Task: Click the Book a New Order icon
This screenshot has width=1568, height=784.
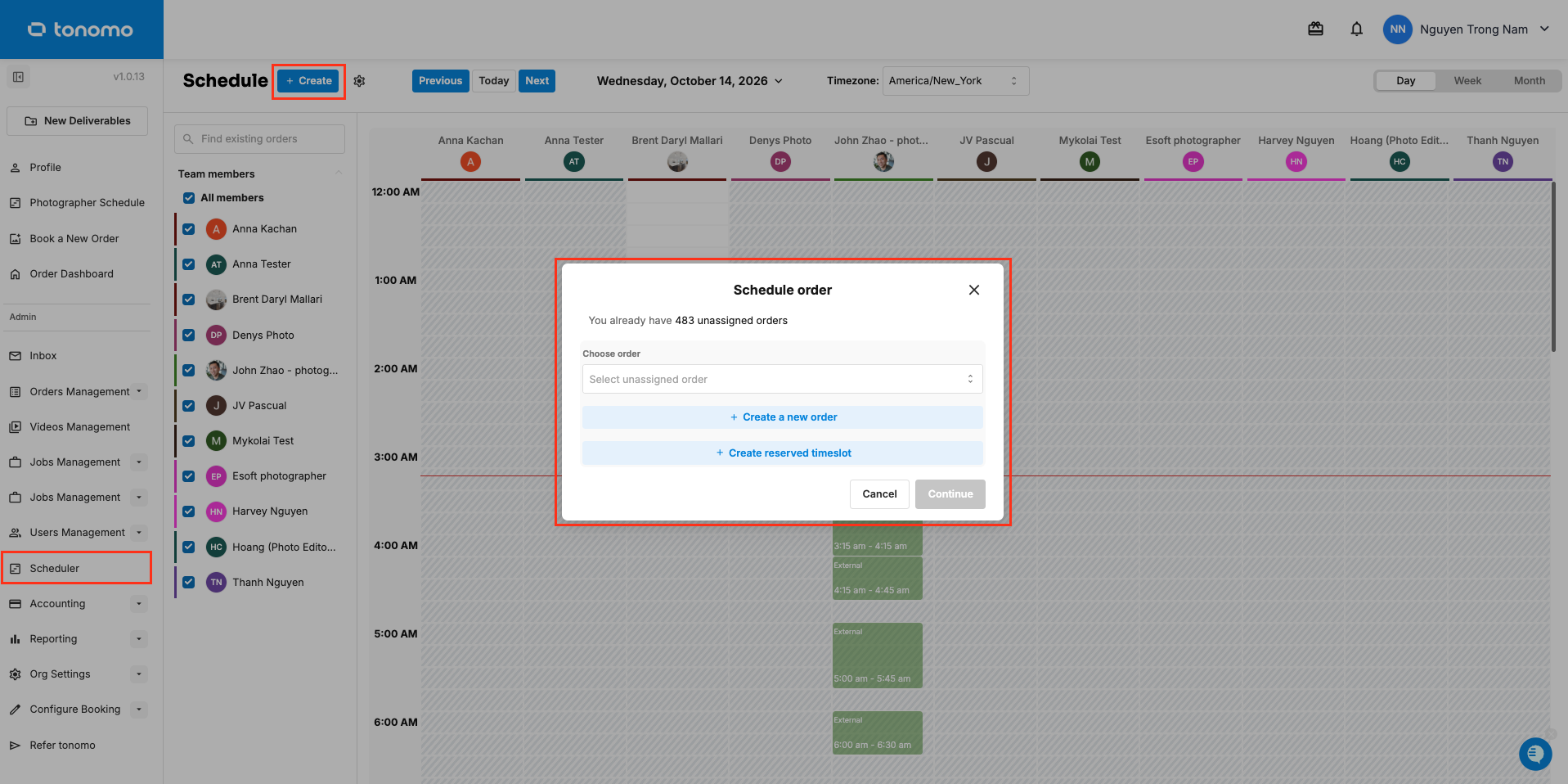Action: [x=15, y=239]
